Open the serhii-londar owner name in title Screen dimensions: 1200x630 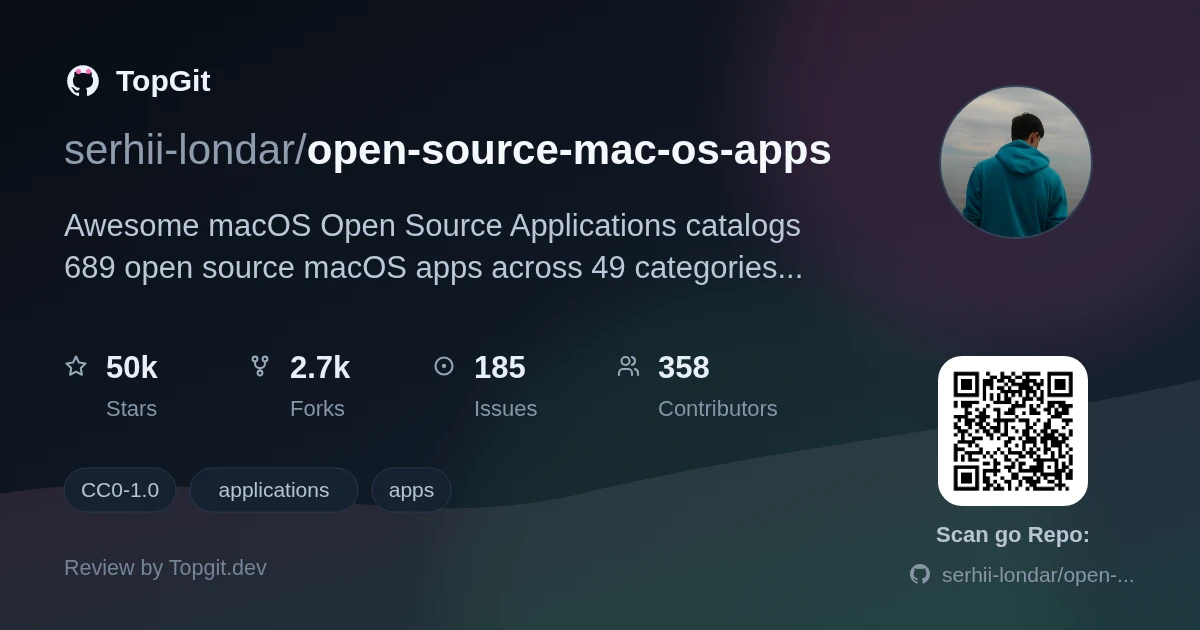(x=180, y=150)
